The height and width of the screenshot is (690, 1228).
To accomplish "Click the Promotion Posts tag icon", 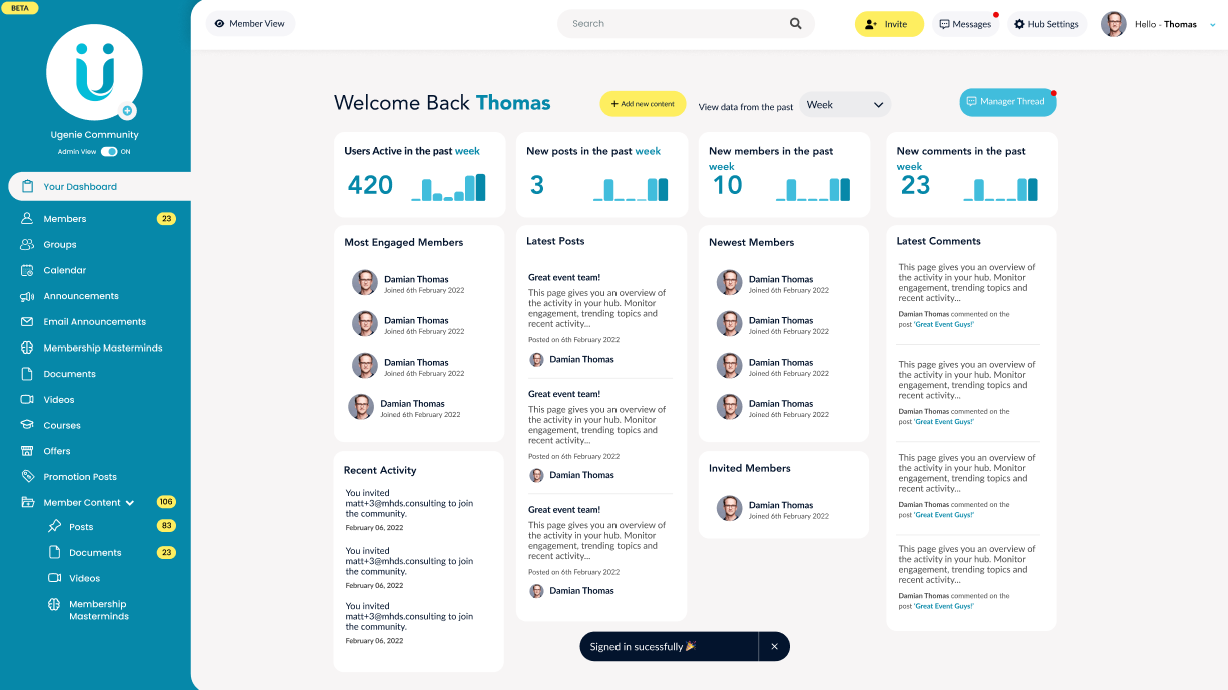I will pyautogui.click(x=27, y=477).
